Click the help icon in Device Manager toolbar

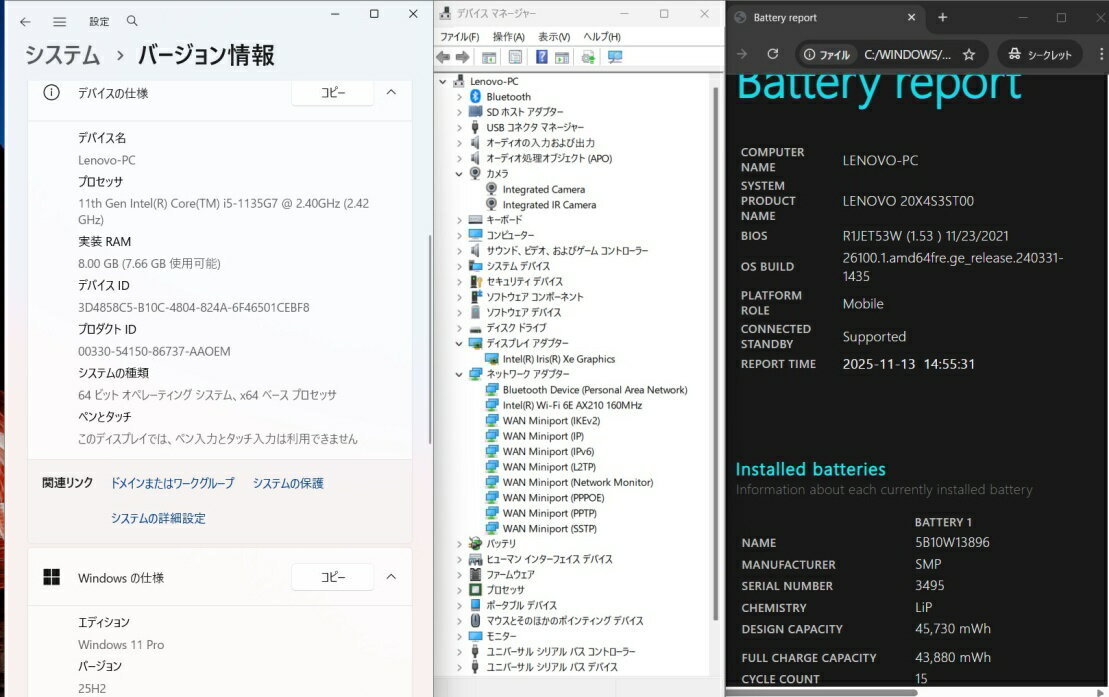click(x=542, y=57)
